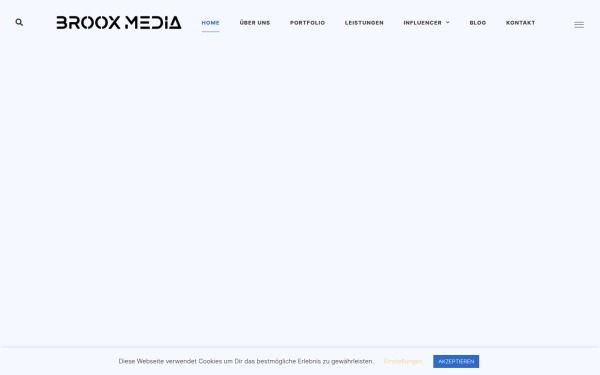Select the cookie notice text
The image size is (600, 375).
click(x=246, y=361)
